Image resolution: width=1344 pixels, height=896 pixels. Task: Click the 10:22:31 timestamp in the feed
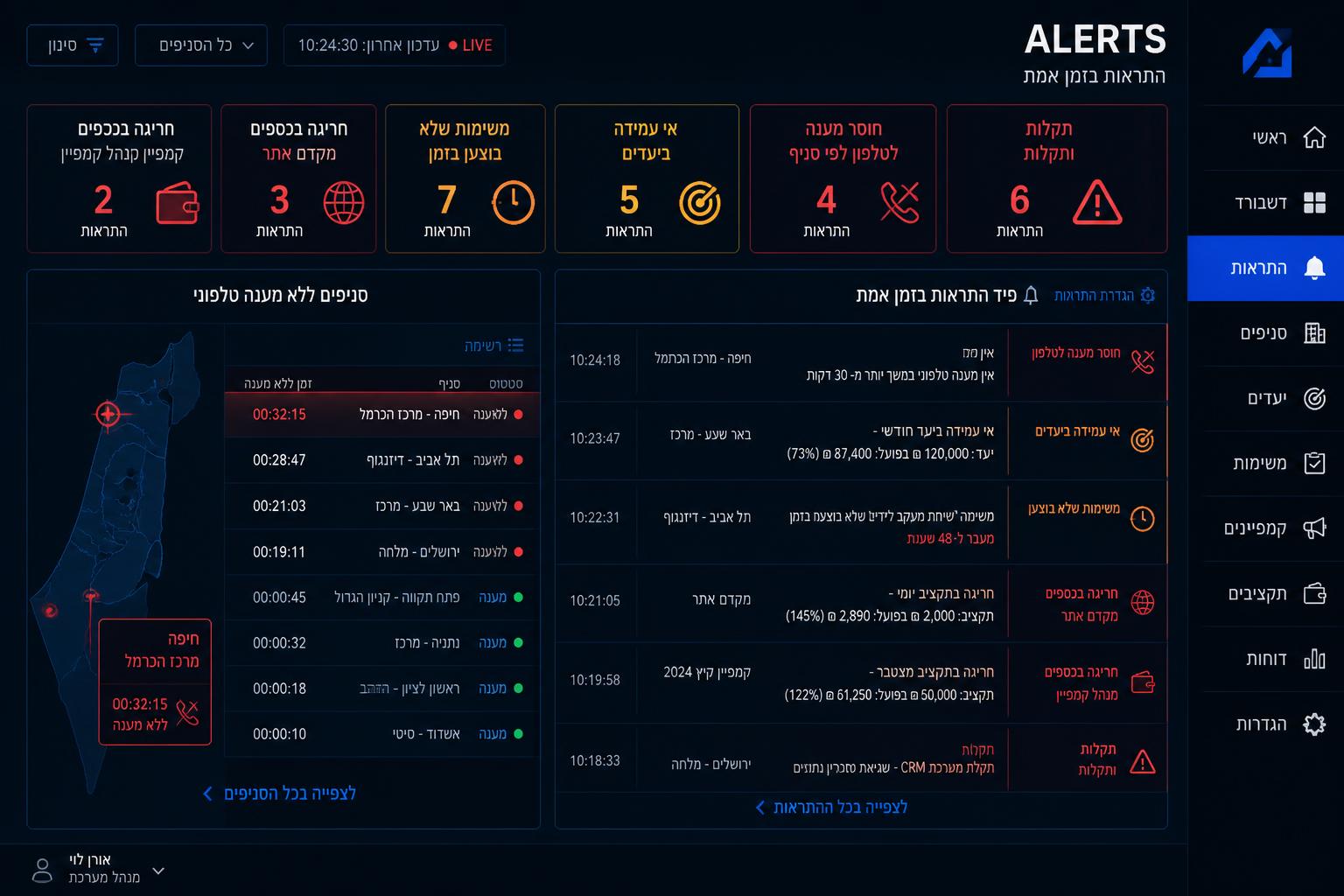coord(595,517)
